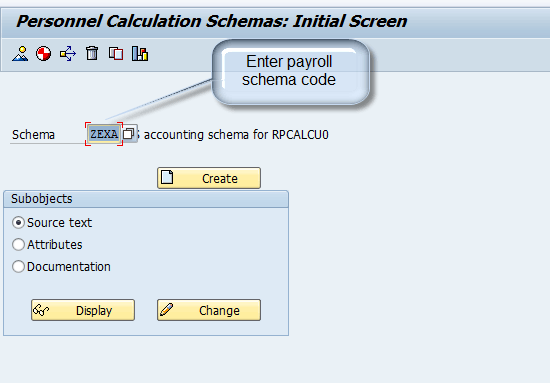Open schema with the Display button
This screenshot has height=383, width=550.
83,310
